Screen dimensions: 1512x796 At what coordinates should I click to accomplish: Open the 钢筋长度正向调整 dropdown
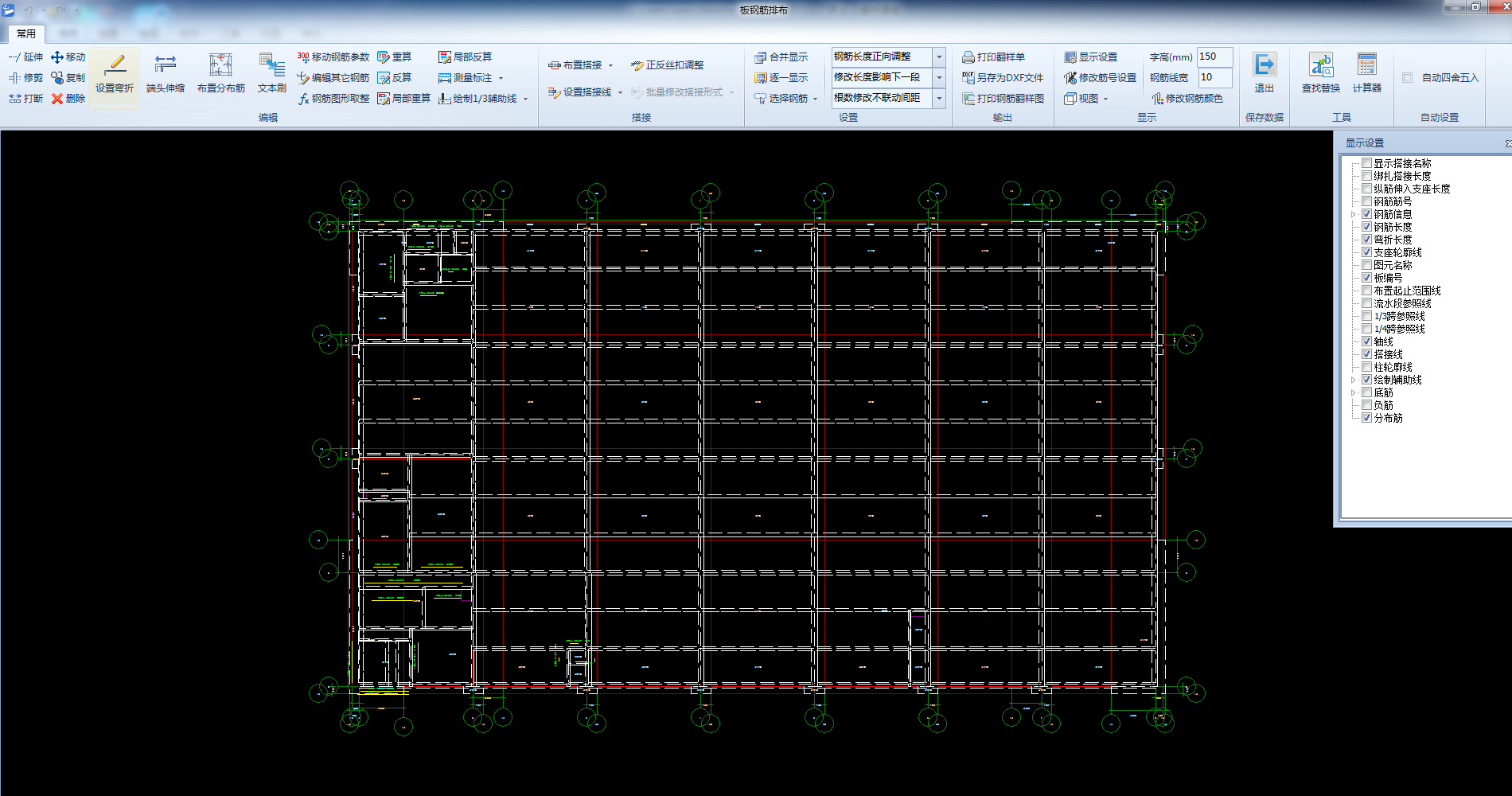tap(939, 57)
